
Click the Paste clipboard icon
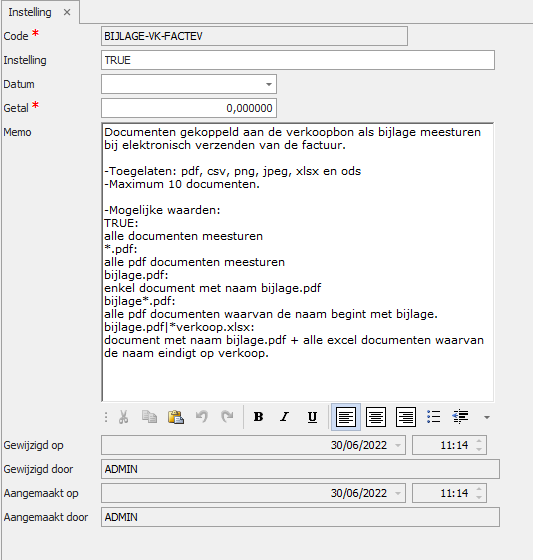point(176,417)
